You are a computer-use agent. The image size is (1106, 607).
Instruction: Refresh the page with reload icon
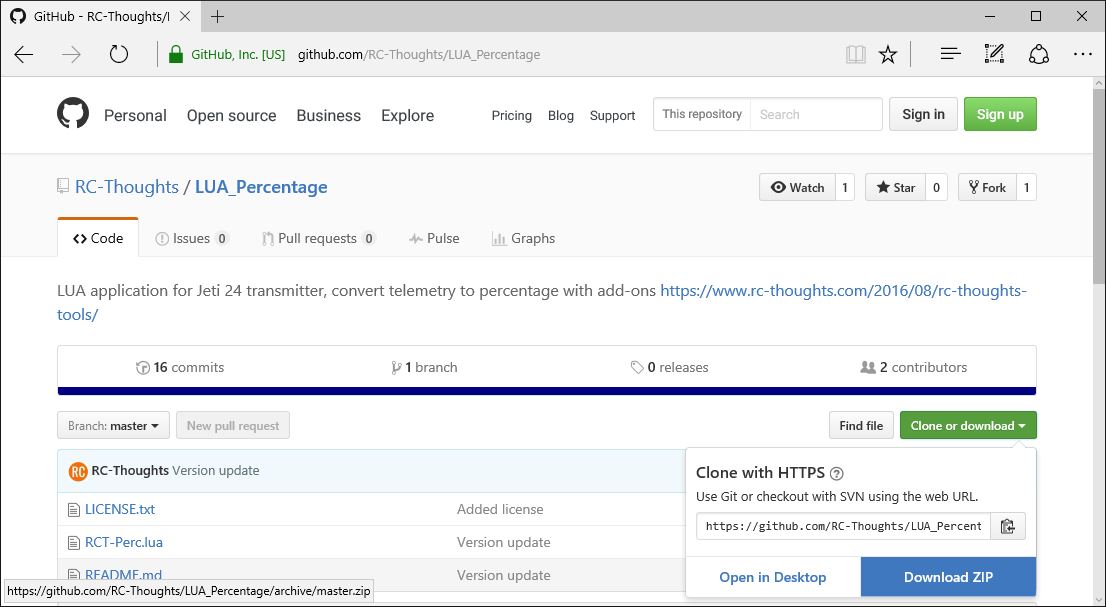[x=118, y=54]
